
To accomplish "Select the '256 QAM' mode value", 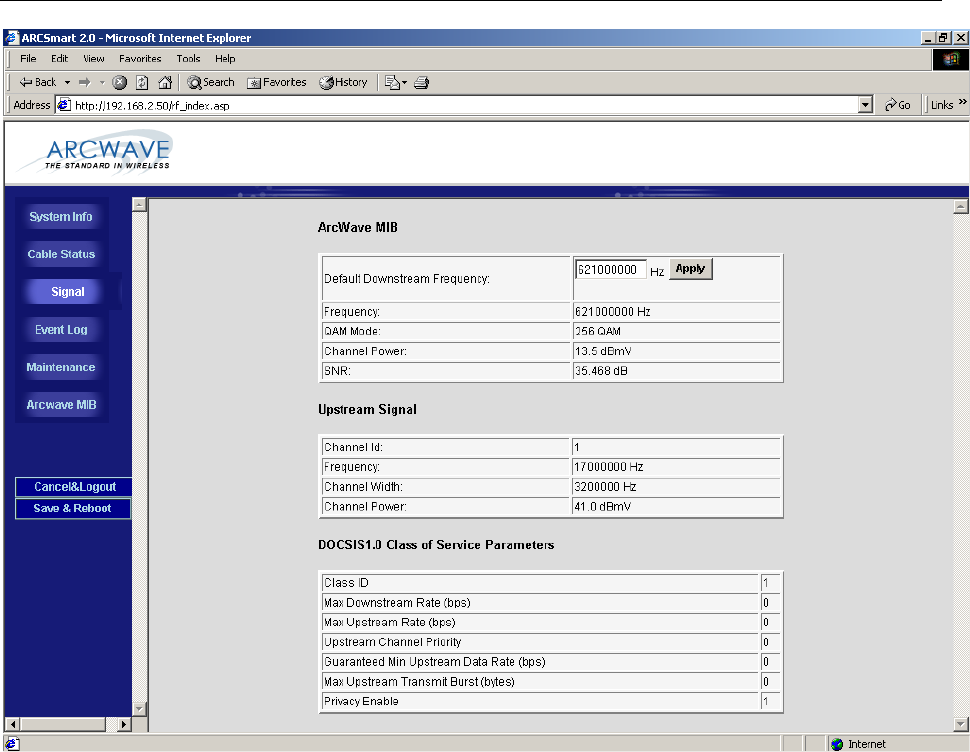I will 598,331.
